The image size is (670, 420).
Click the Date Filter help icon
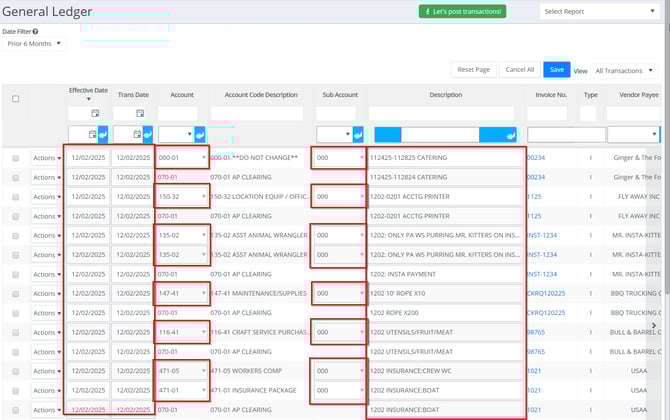click(35, 32)
